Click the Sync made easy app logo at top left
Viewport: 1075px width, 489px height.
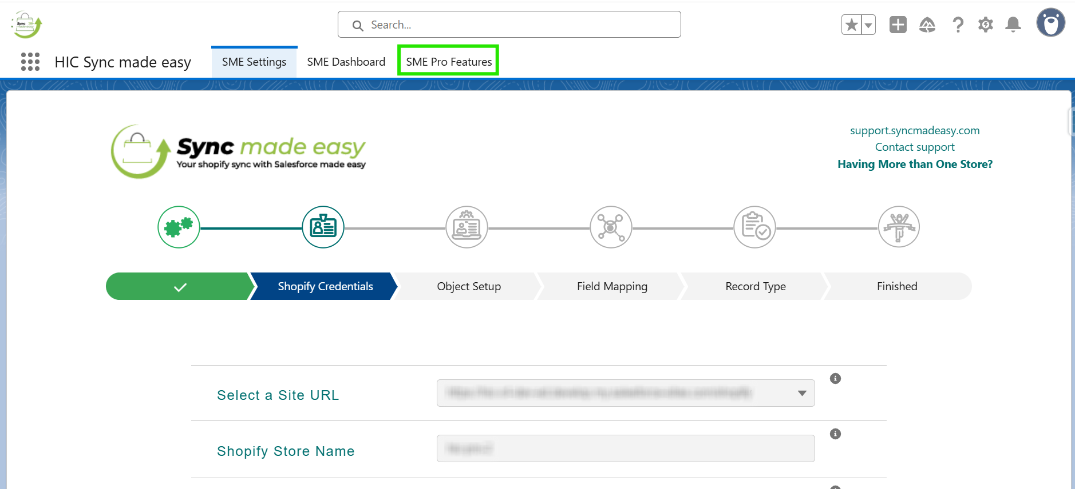[x=27, y=25]
